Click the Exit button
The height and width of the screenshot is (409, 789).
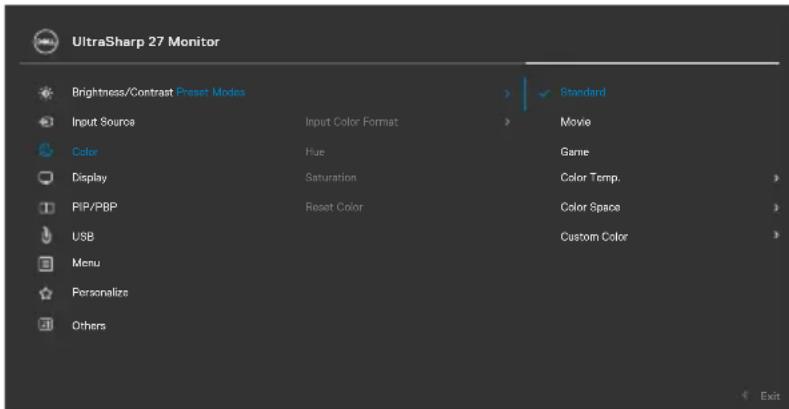point(770,396)
